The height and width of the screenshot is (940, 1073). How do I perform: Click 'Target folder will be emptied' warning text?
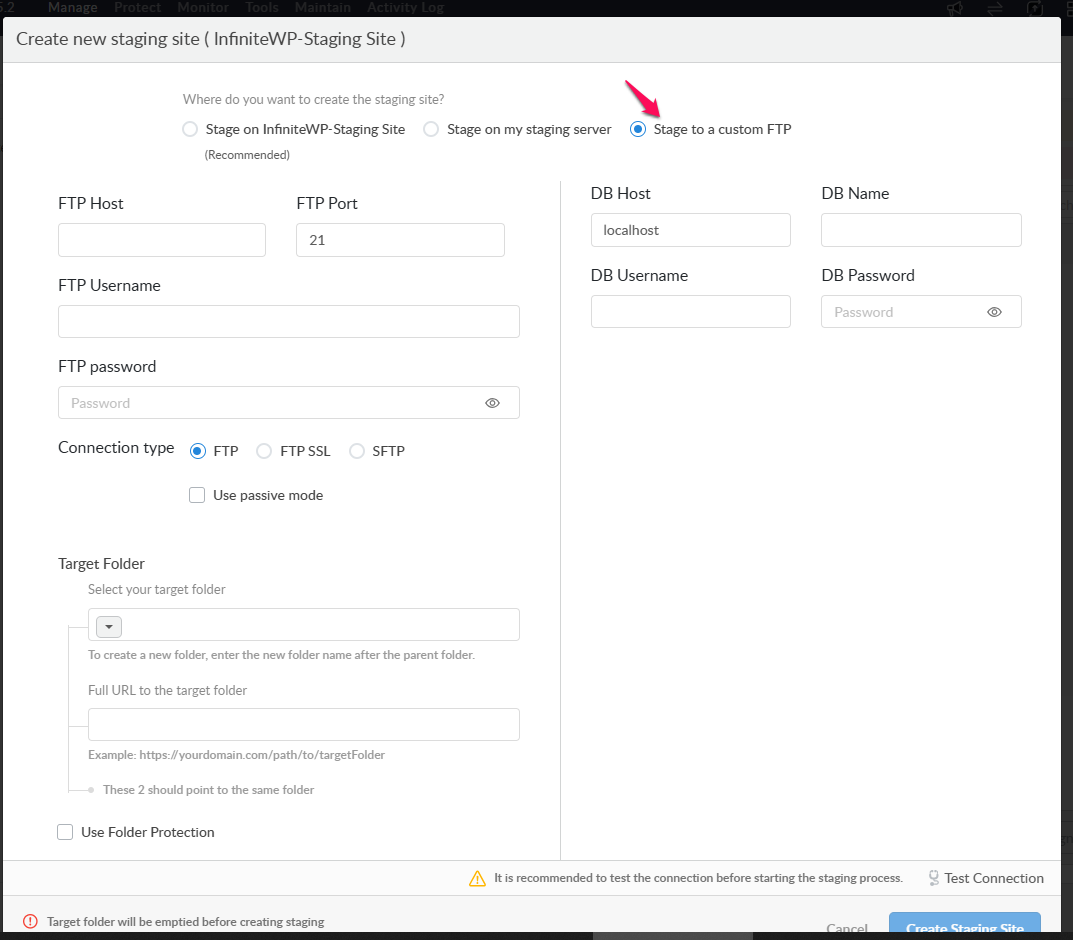click(185, 922)
